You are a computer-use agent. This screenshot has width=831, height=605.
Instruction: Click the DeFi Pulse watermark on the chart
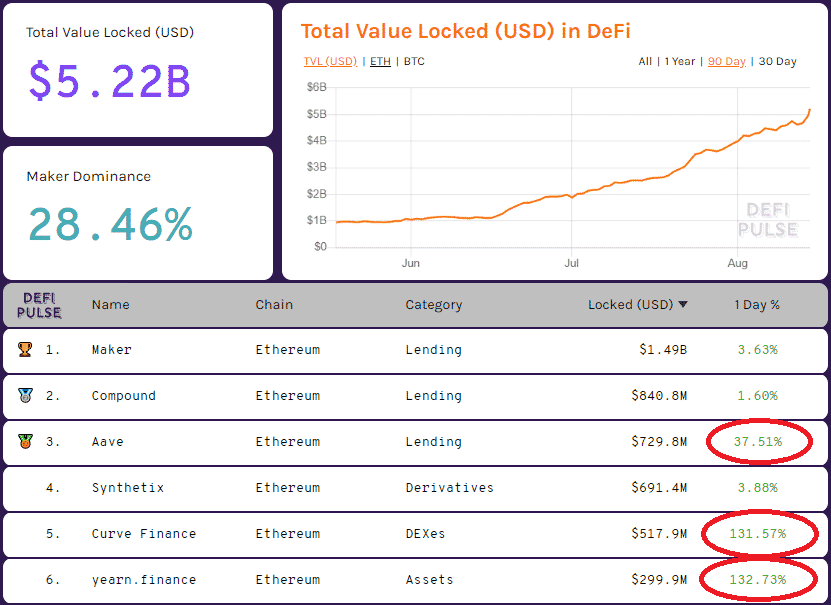(x=768, y=217)
